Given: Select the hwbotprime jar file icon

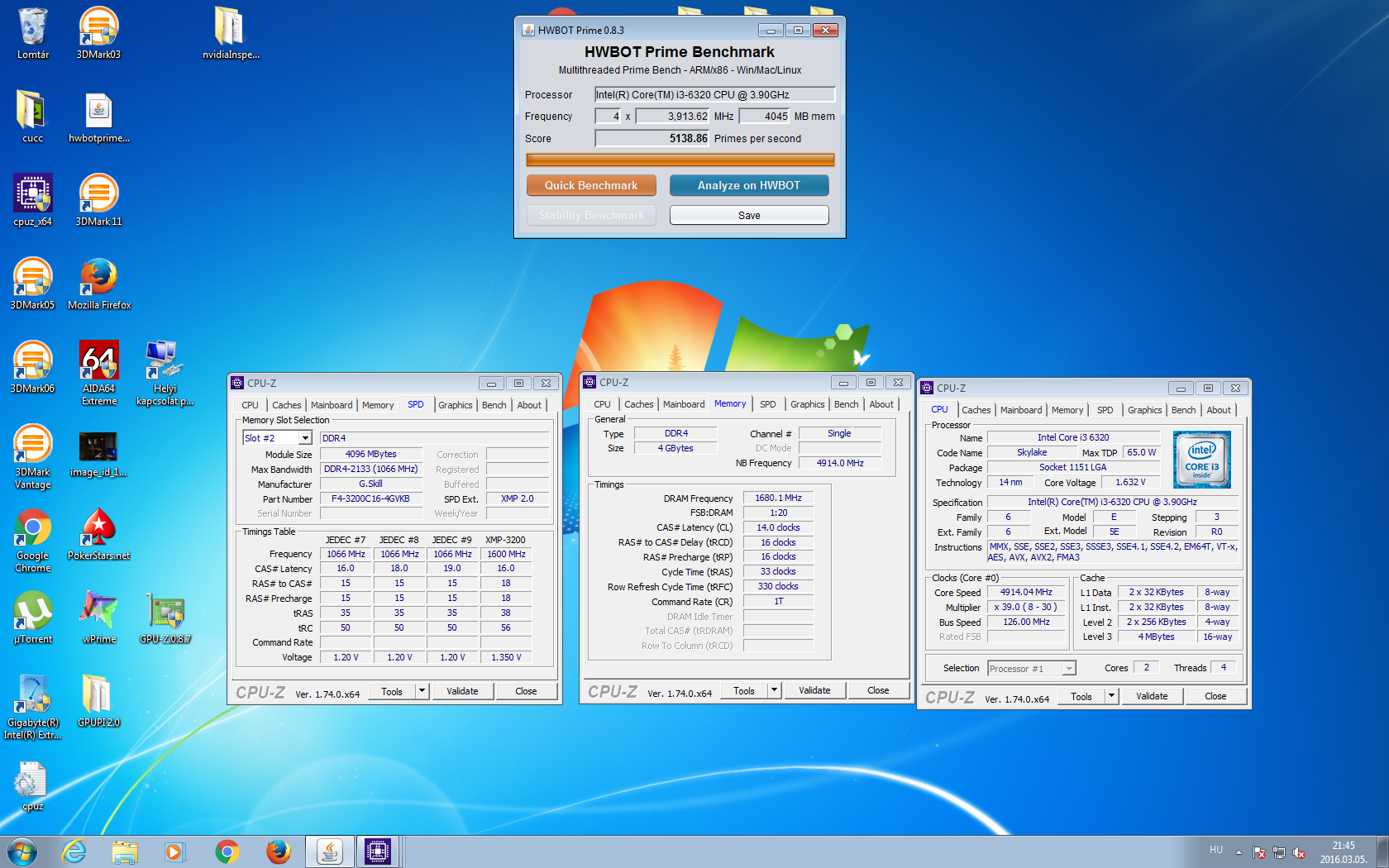Looking at the screenshot, I should (99, 117).
